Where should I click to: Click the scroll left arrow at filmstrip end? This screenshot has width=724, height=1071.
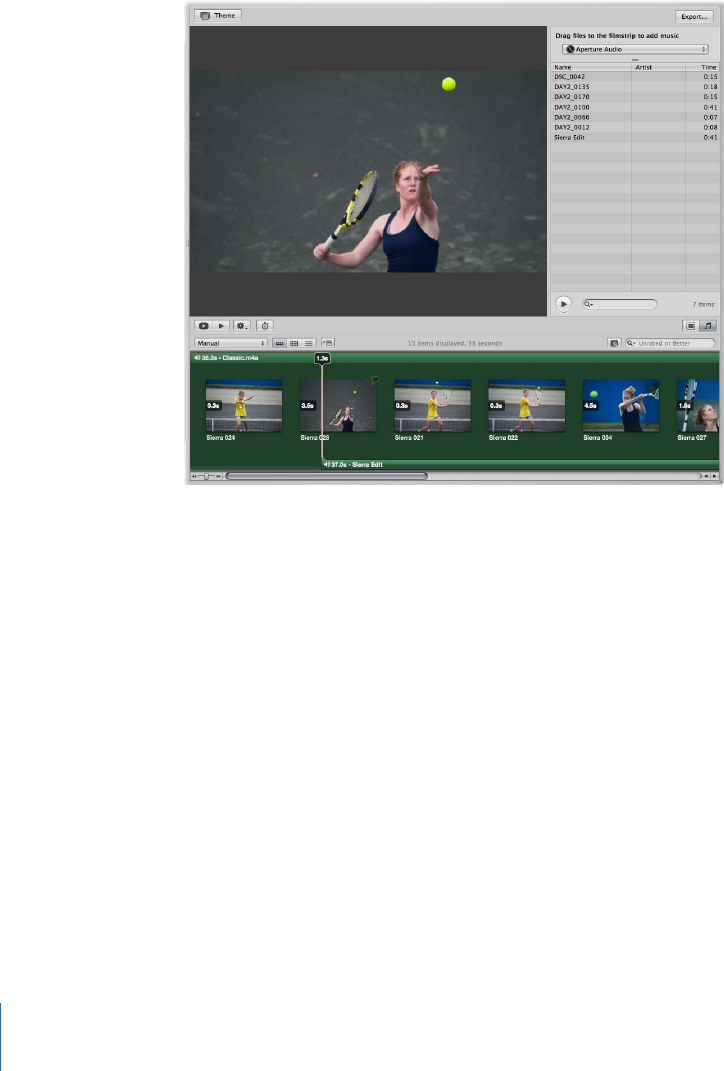[706, 476]
